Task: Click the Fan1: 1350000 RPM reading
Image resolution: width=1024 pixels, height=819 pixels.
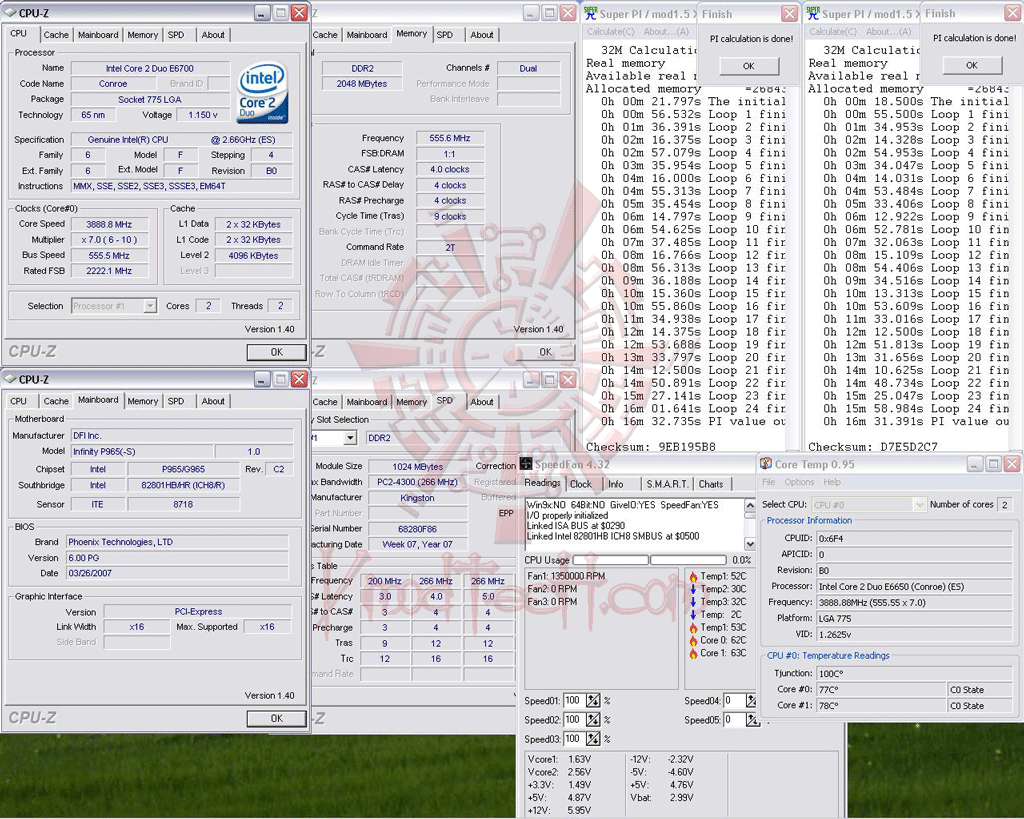Action: point(566,576)
